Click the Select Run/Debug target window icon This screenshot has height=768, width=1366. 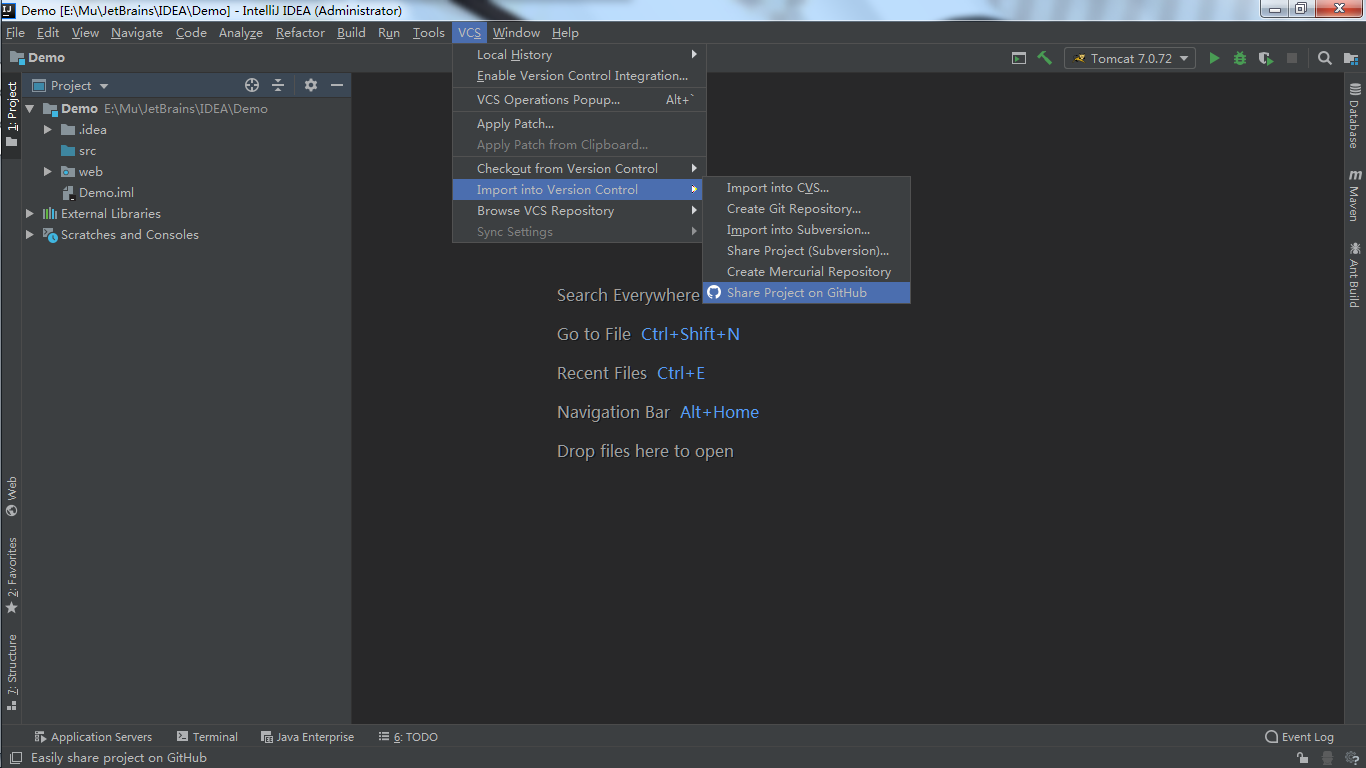click(x=1019, y=58)
